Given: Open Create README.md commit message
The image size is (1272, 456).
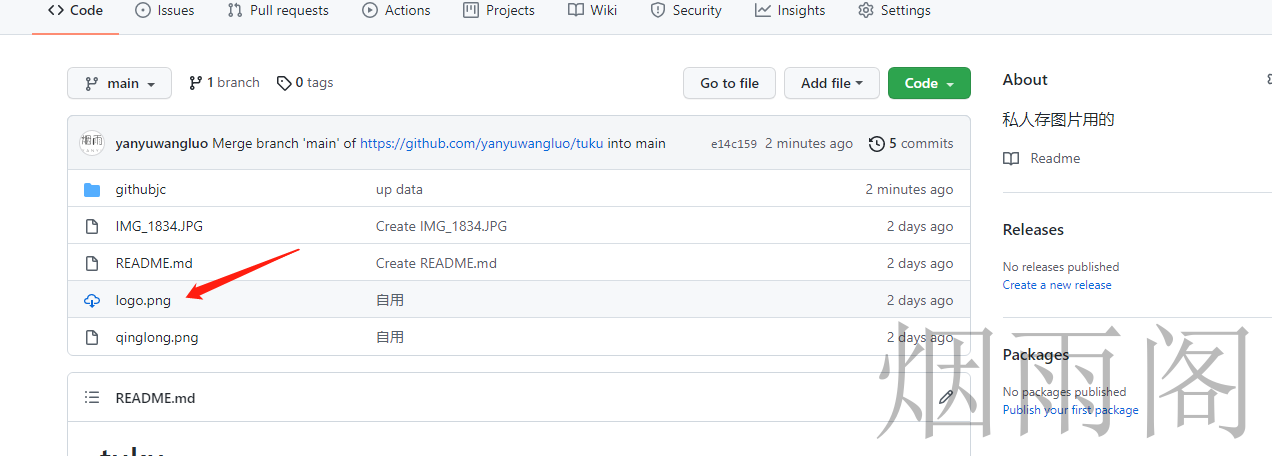Looking at the screenshot, I should (x=436, y=263).
